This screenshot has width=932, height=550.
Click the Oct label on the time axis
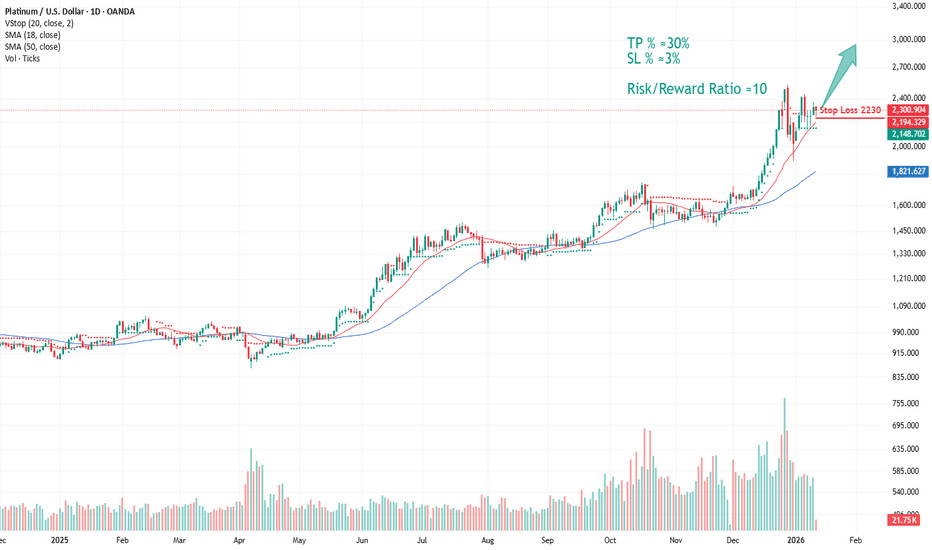[610, 538]
